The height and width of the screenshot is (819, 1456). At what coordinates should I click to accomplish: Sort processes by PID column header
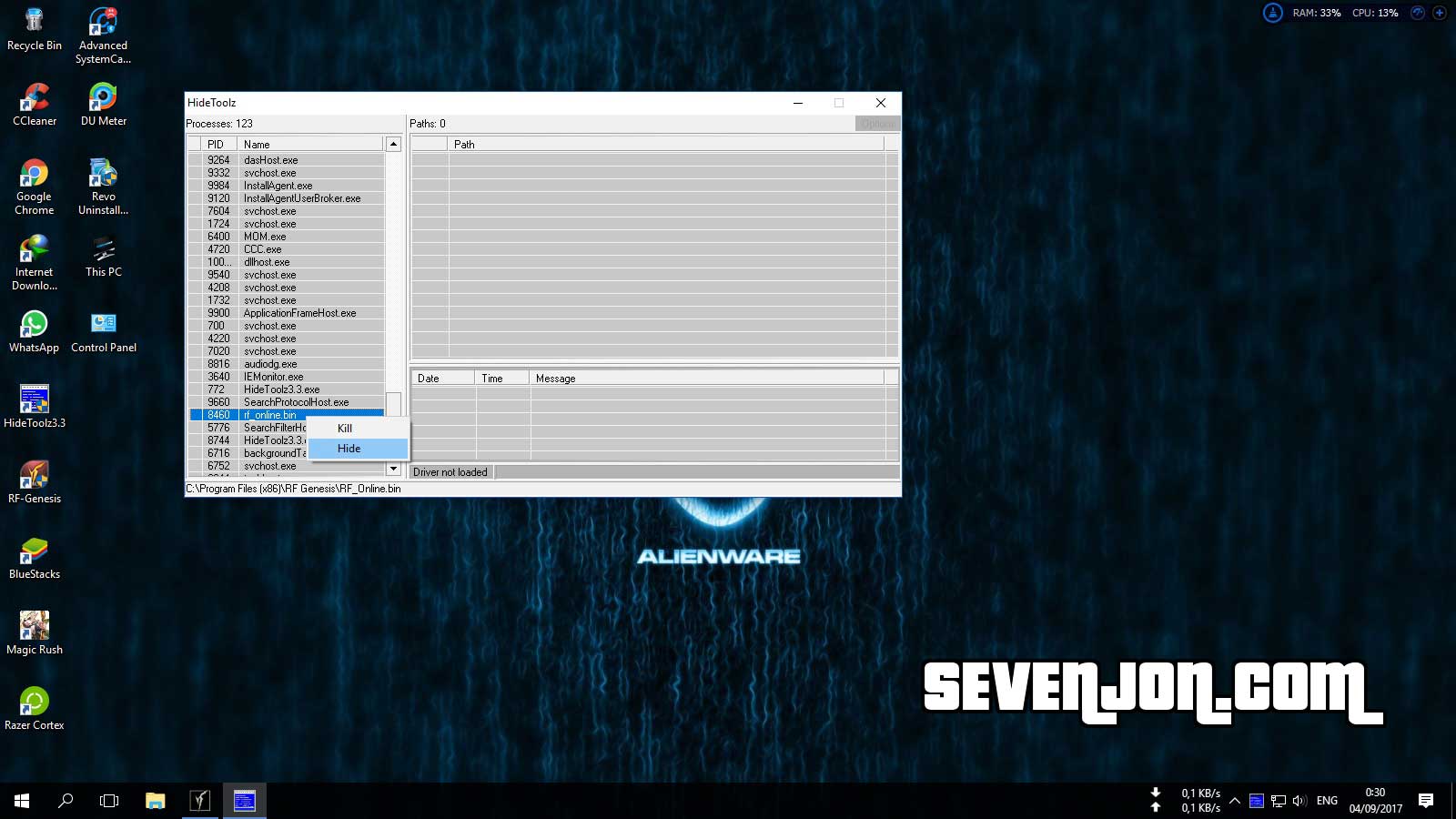tap(218, 144)
